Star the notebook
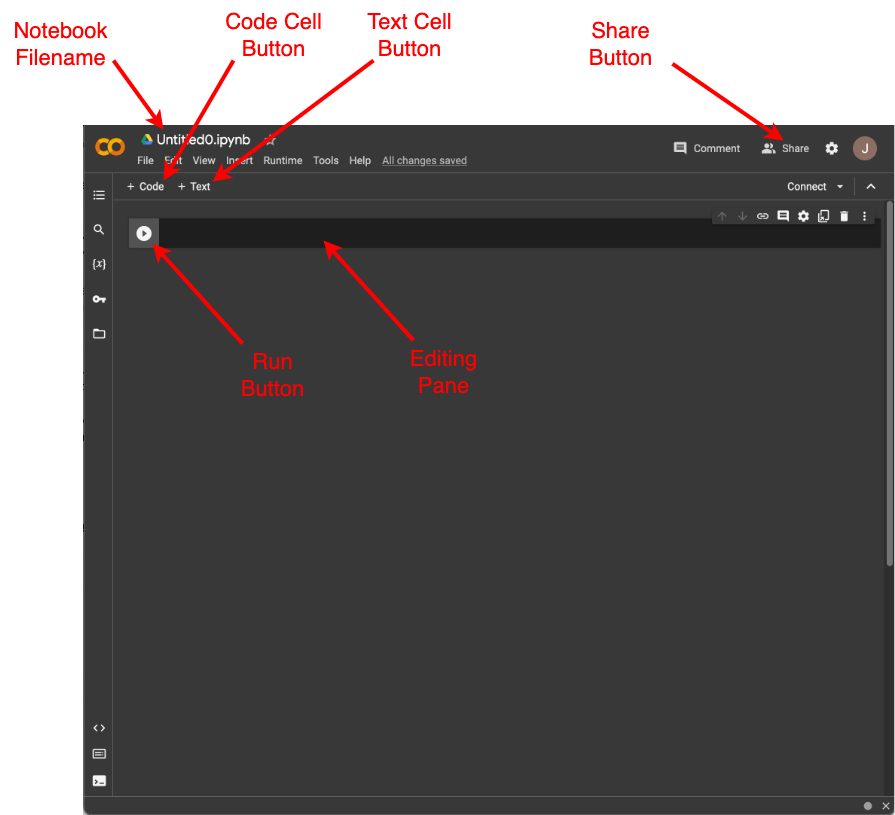This screenshot has height=815, width=895. (x=270, y=140)
